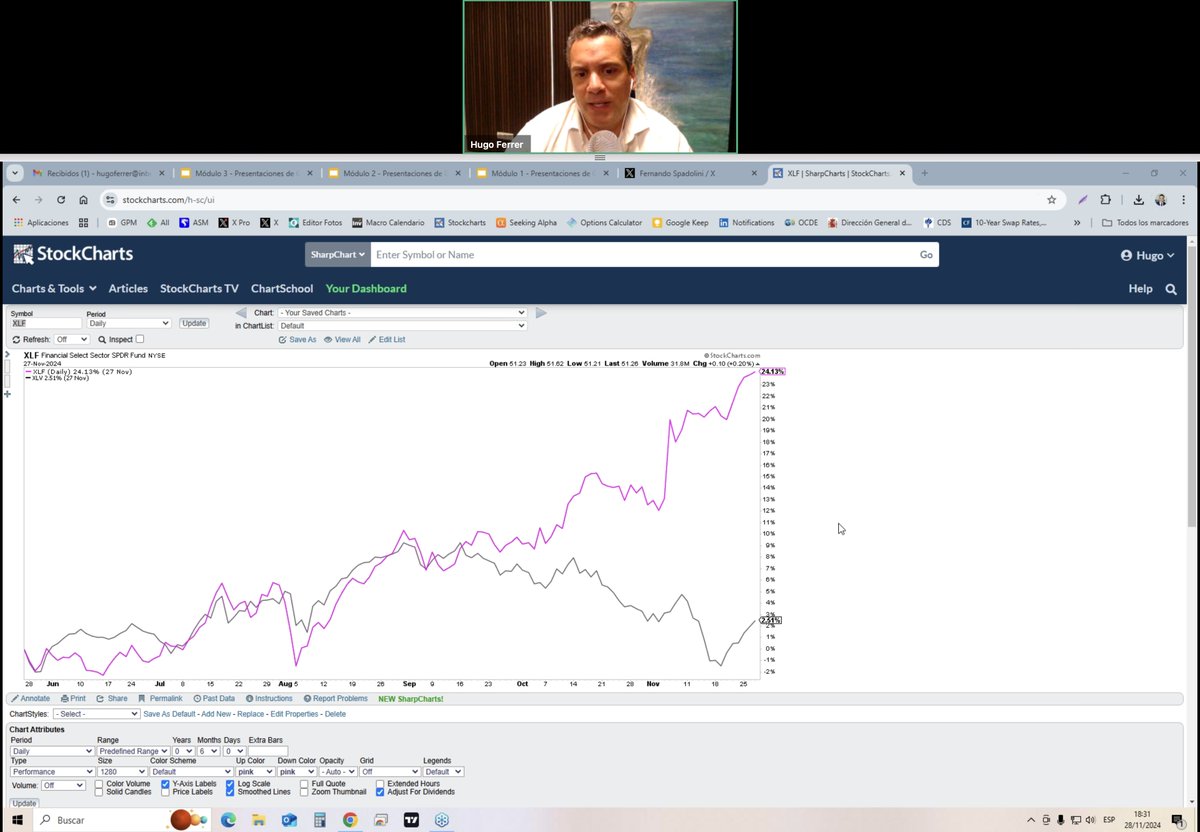Open the Color Scheme dropdown
The width and height of the screenshot is (1200, 832).
(x=191, y=772)
